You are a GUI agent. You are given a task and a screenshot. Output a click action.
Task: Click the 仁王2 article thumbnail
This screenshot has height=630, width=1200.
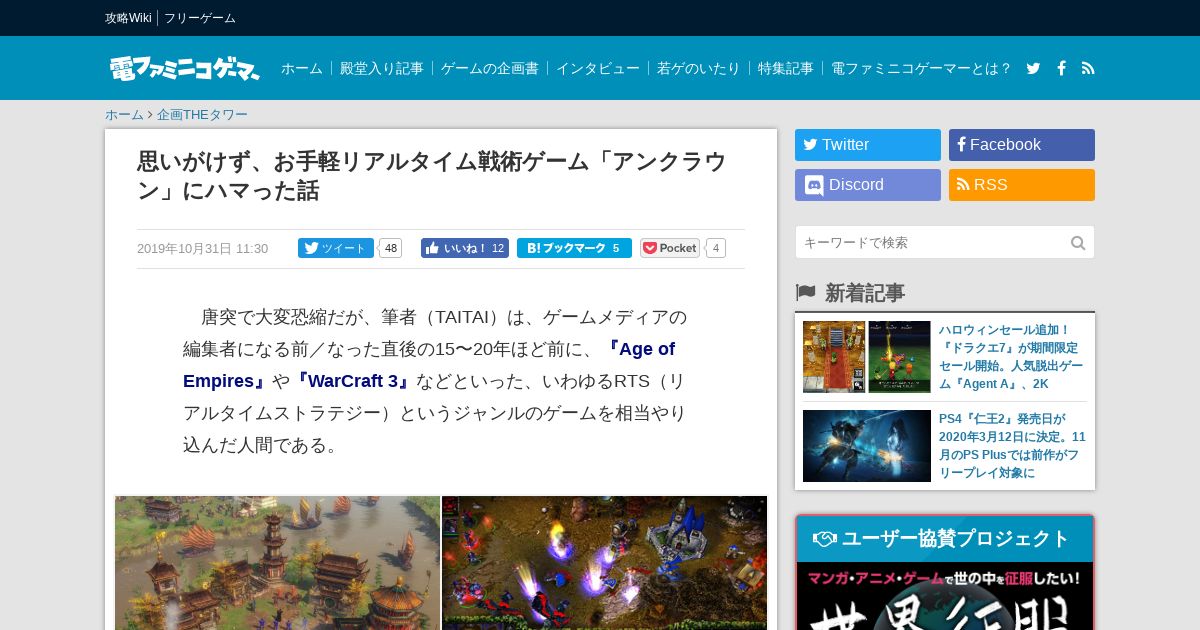coord(867,446)
